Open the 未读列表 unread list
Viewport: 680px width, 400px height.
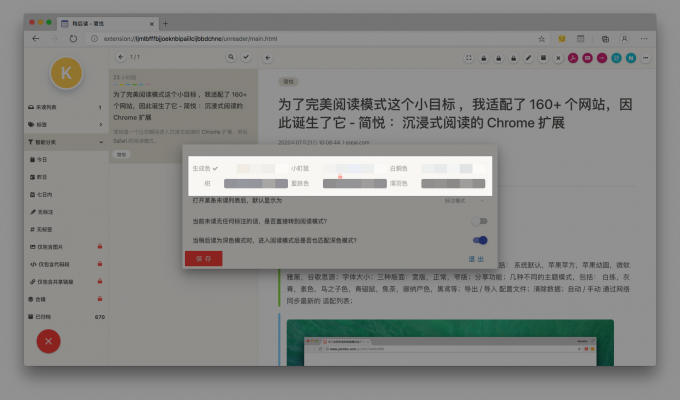[65, 107]
